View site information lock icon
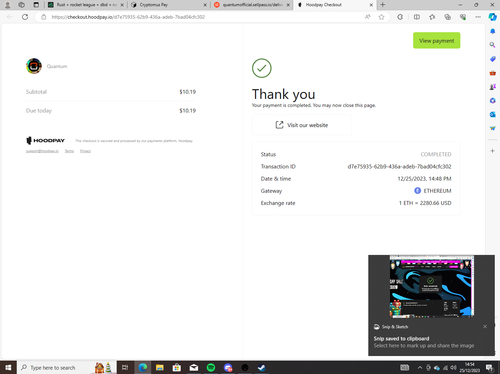This screenshot has width=500, height=374. click(43, 17)
